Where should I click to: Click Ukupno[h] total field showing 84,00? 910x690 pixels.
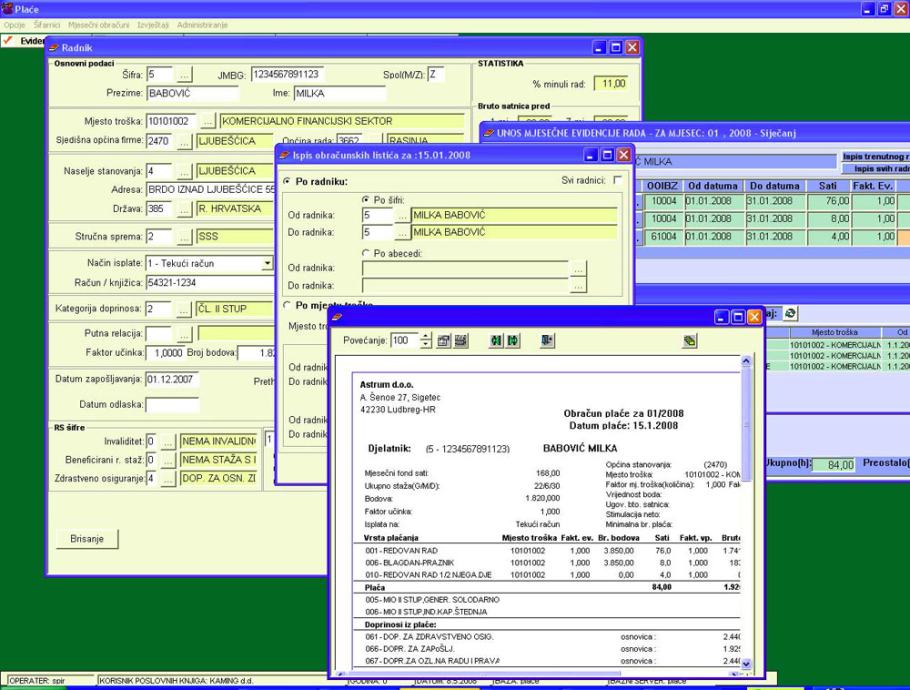pyautogui.click(x=833, y=465)
